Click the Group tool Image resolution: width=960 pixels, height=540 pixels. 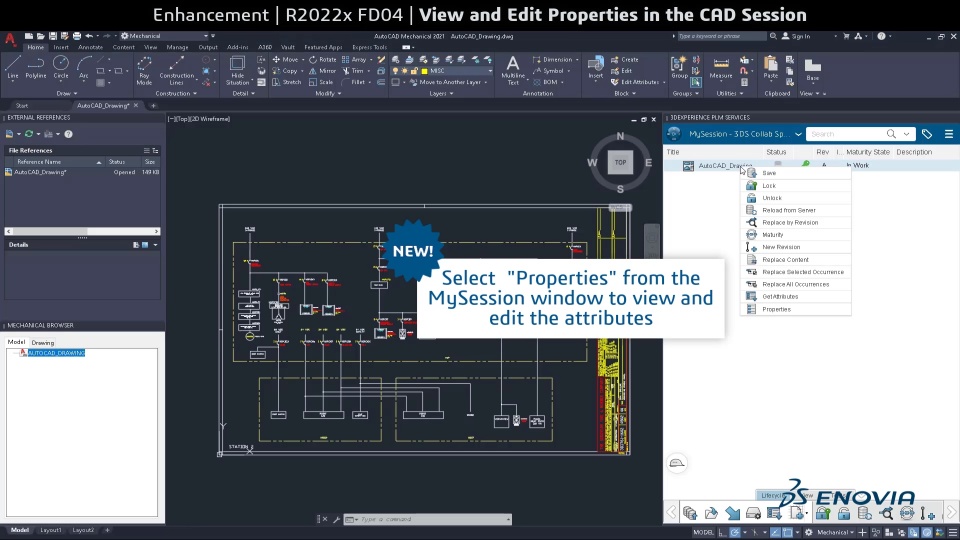point(679,67)
